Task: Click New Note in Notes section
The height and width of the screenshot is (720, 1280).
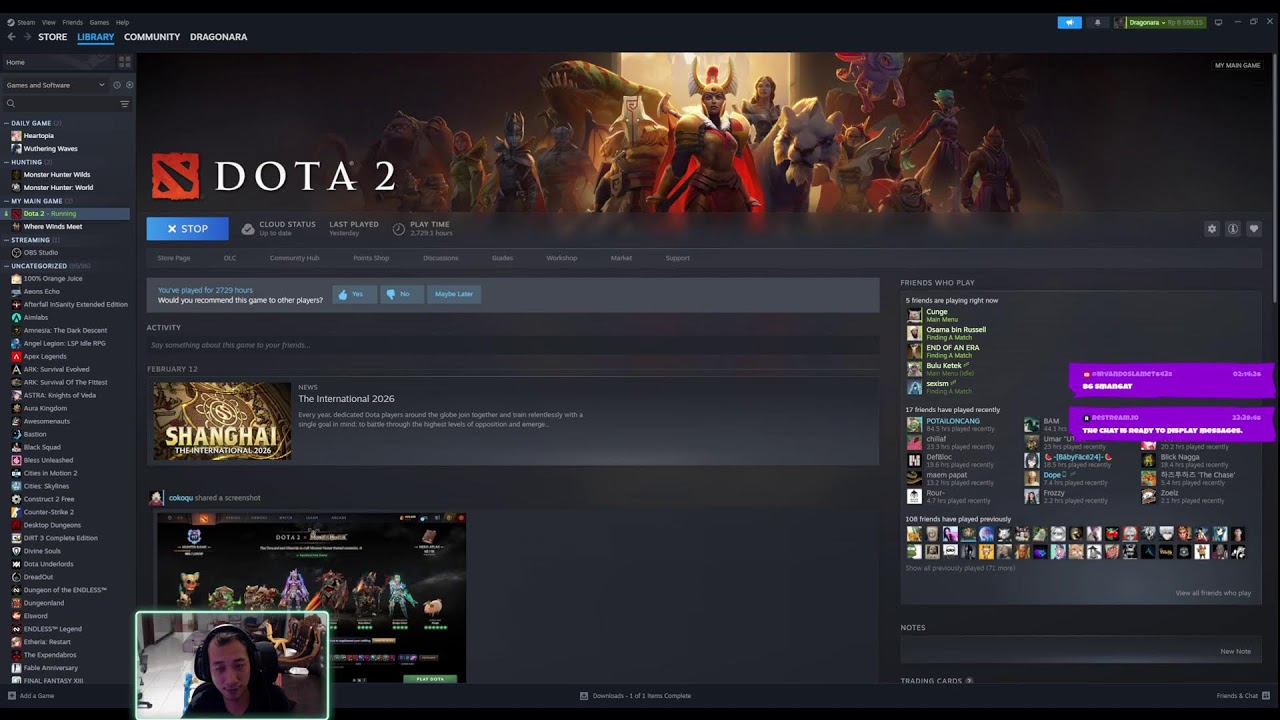Action: (1235, 651)
